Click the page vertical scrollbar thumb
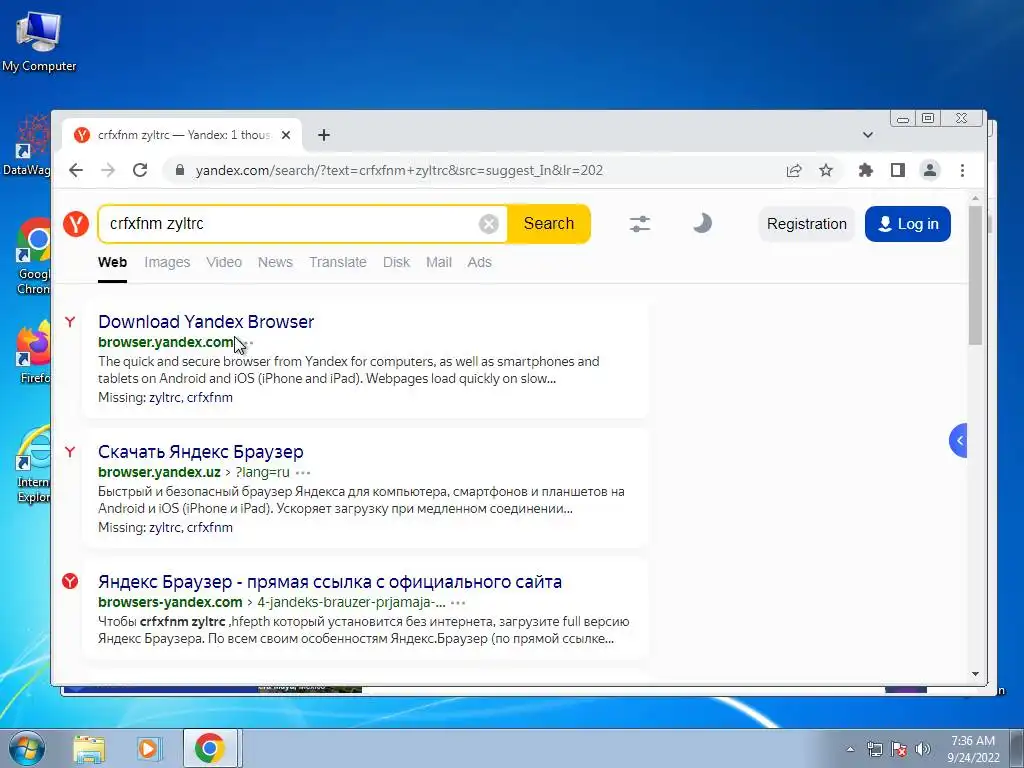 [x=975, y=275]
